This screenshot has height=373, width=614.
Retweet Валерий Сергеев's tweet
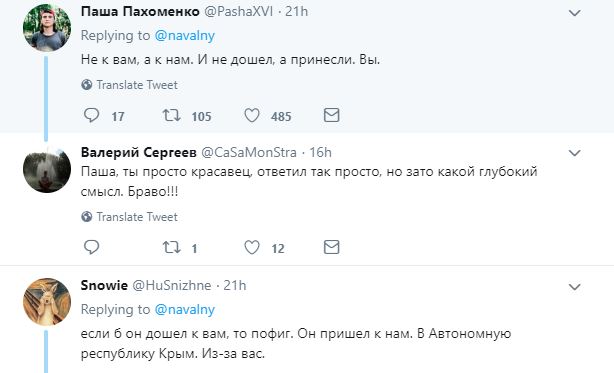click(x=172, y=247)
